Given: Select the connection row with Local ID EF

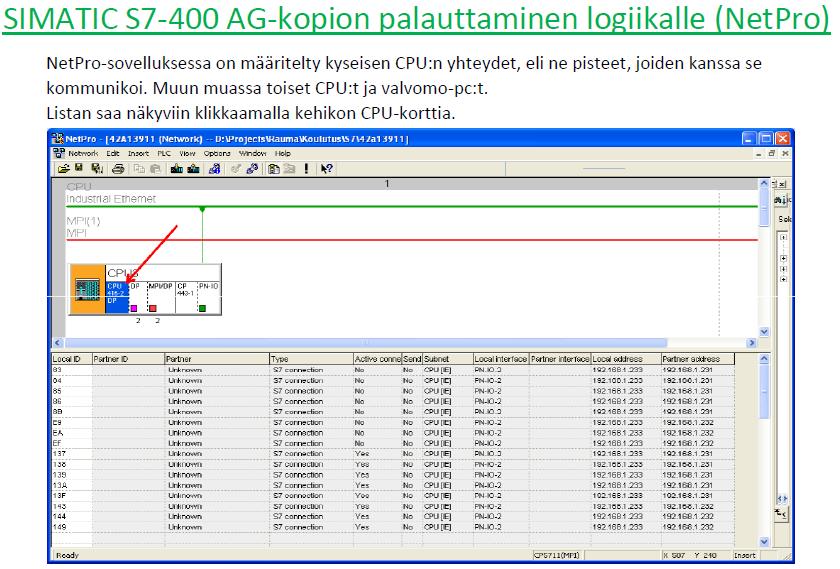Looking at the screenshot, I should coord(393,443).
